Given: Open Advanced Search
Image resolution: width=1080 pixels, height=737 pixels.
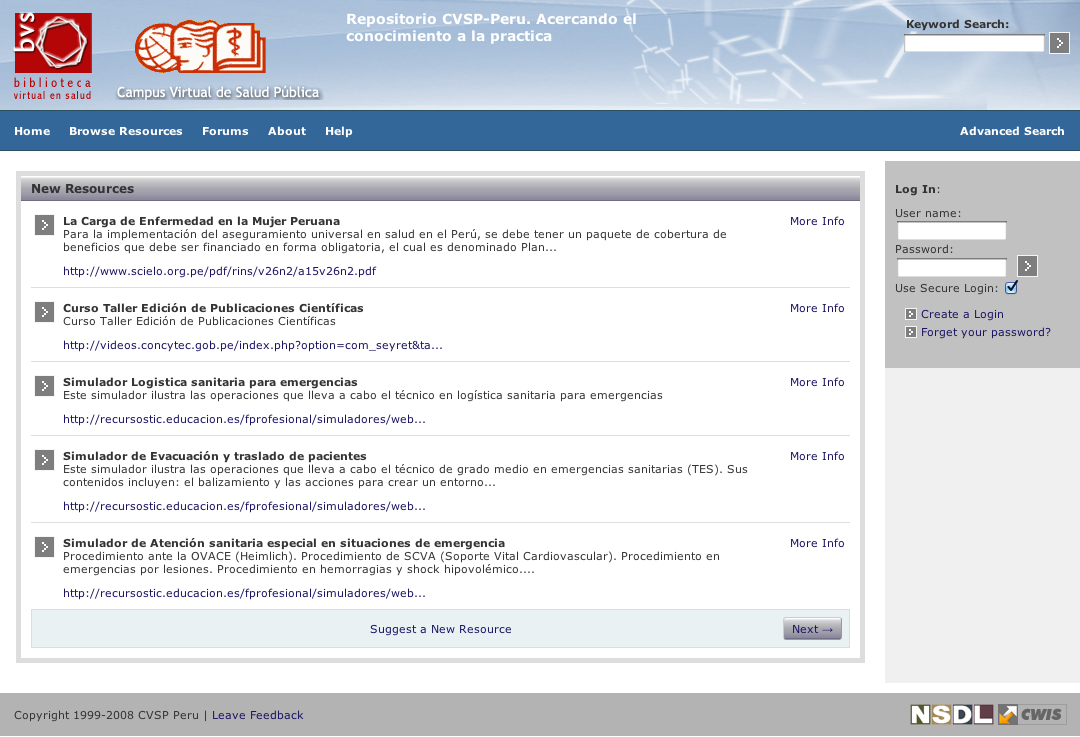Looking at the screenshot, I should coord(1012,131).
